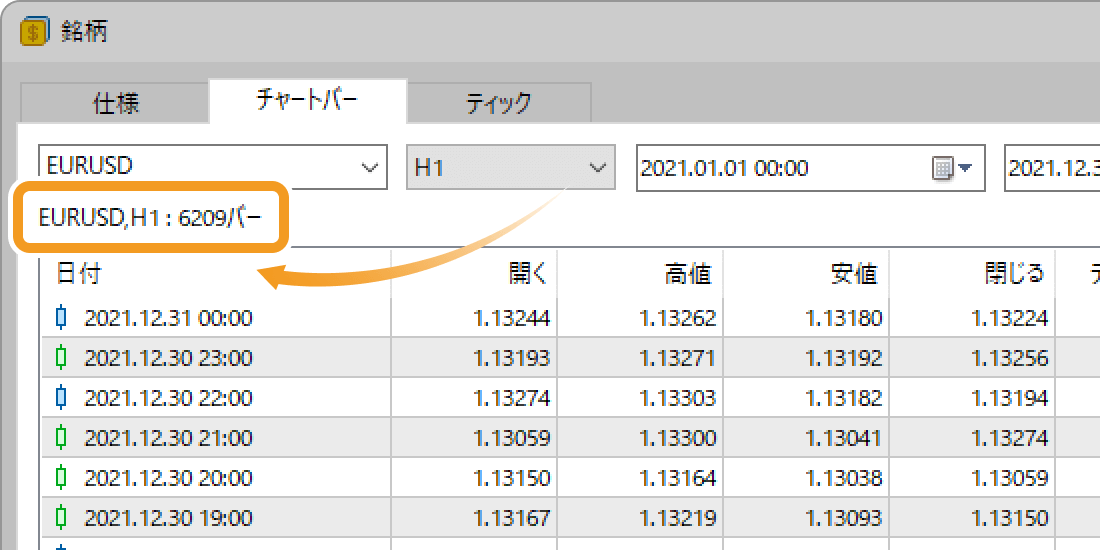Sort by the 閉じる column header
The image size is (1100, 550).
pyautogui.click(x=972, y=274)
